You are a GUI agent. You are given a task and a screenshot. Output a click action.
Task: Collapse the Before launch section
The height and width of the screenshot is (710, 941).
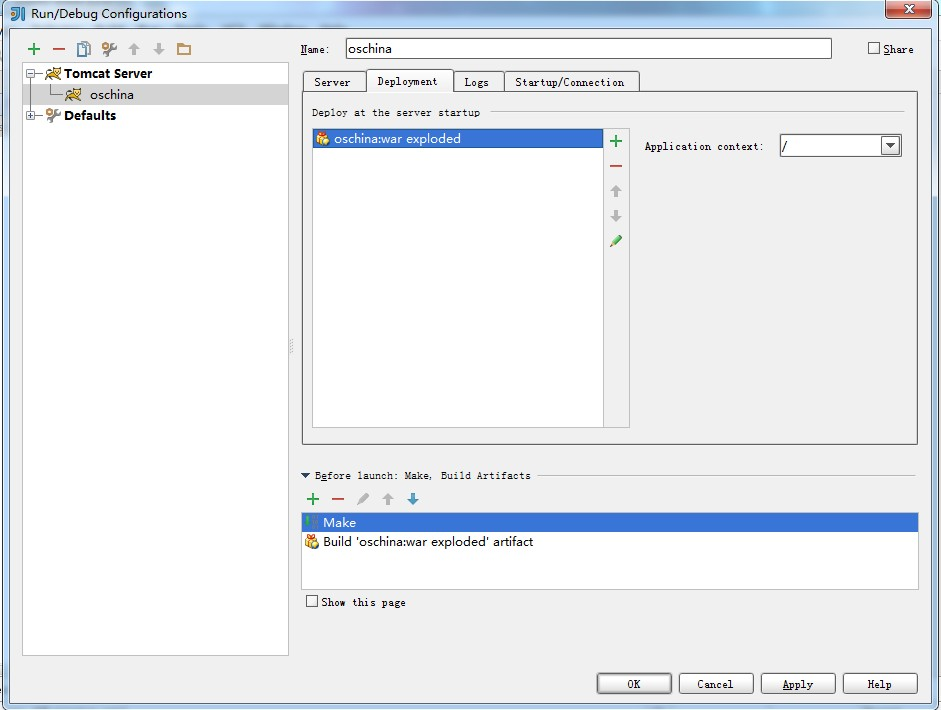(x=305, y=475)
